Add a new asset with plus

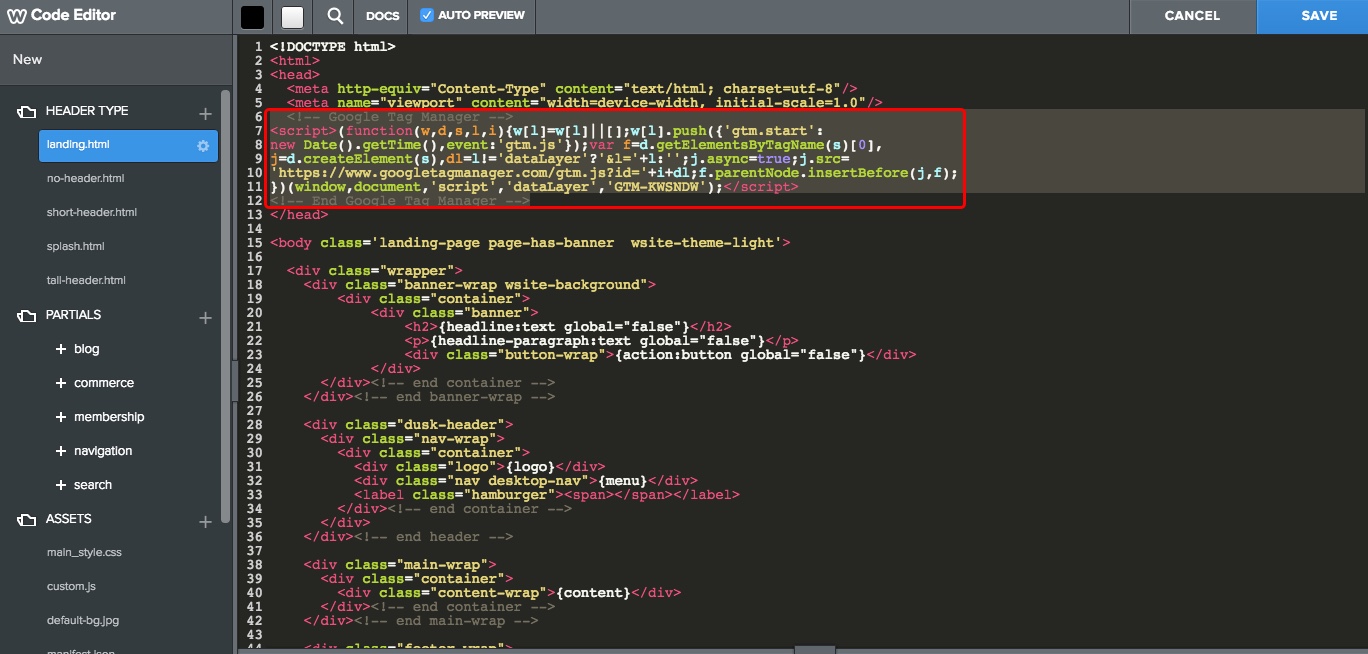click(x=205, y=522)
